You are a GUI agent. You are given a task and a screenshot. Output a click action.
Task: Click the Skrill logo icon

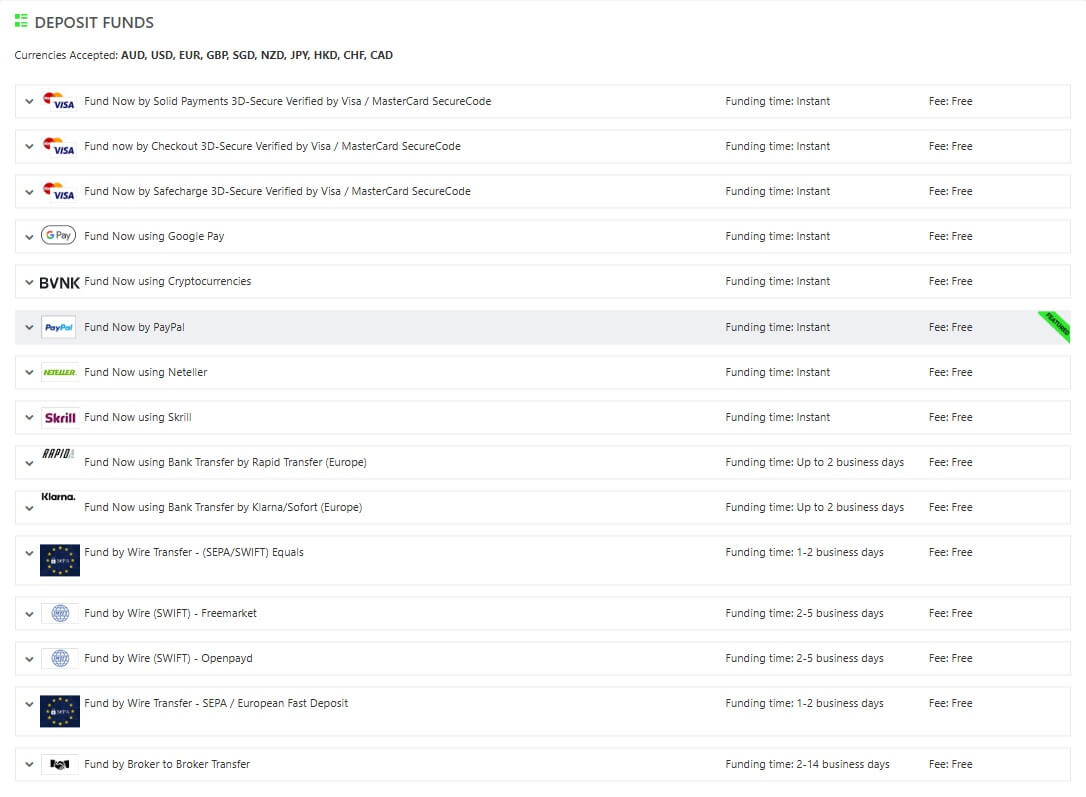tap(59, 418)
